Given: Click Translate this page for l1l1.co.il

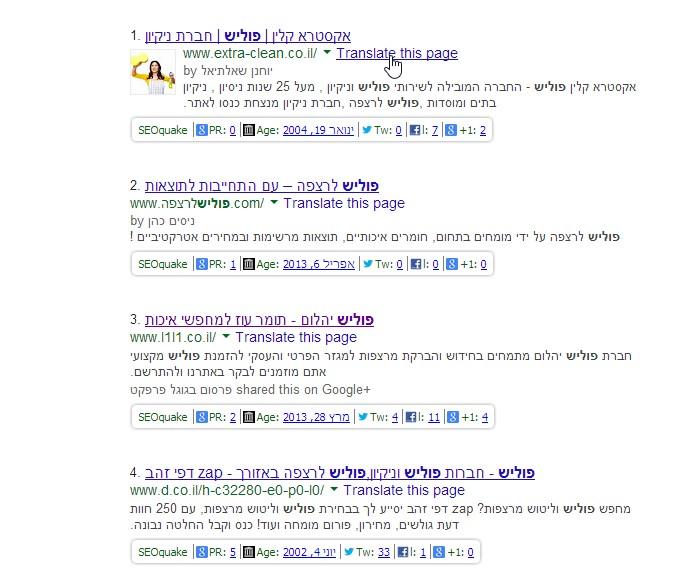Looking at the screenshot, I should pyautogui.click(x=296, y=337).
